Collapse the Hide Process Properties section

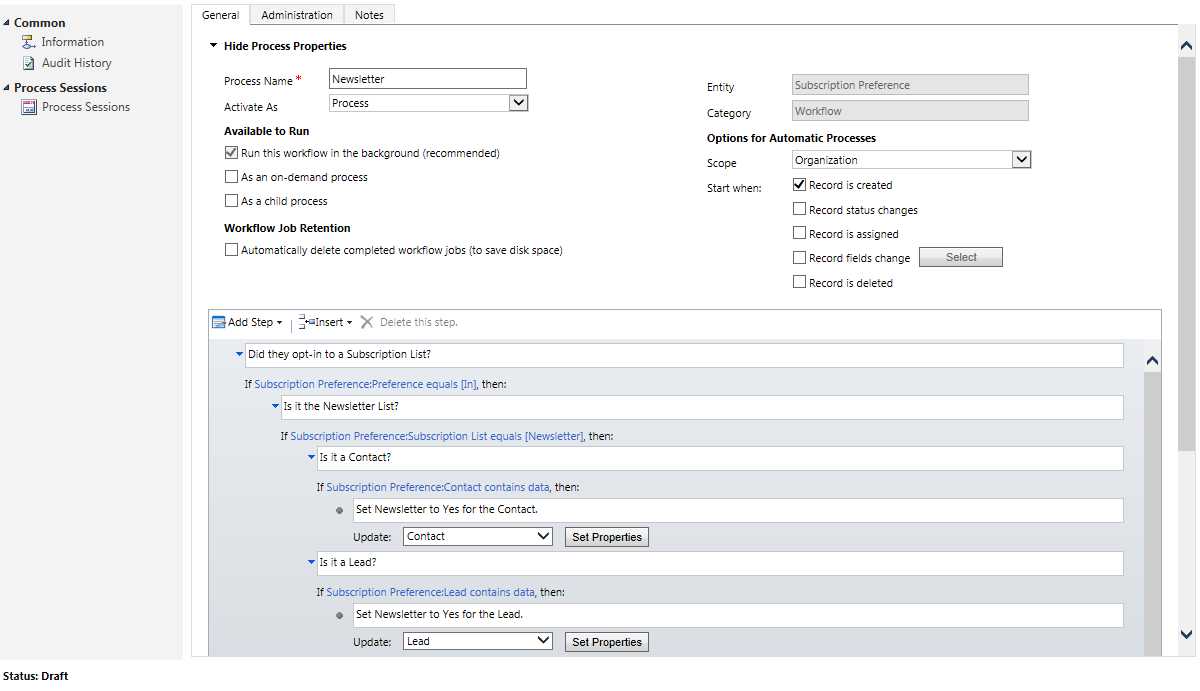tap(212, 46)
